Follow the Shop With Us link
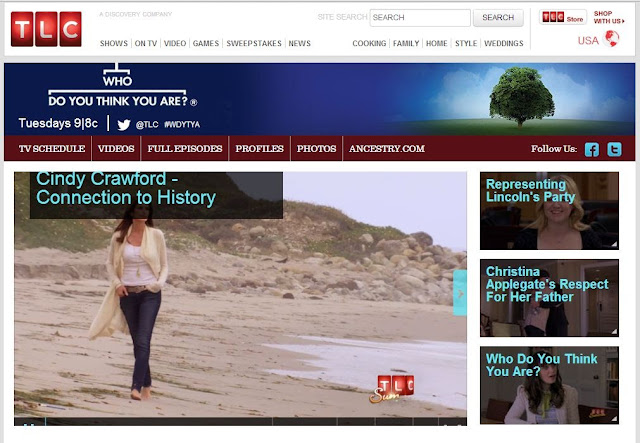The image size is (640, 443). (x=609, y=17)
